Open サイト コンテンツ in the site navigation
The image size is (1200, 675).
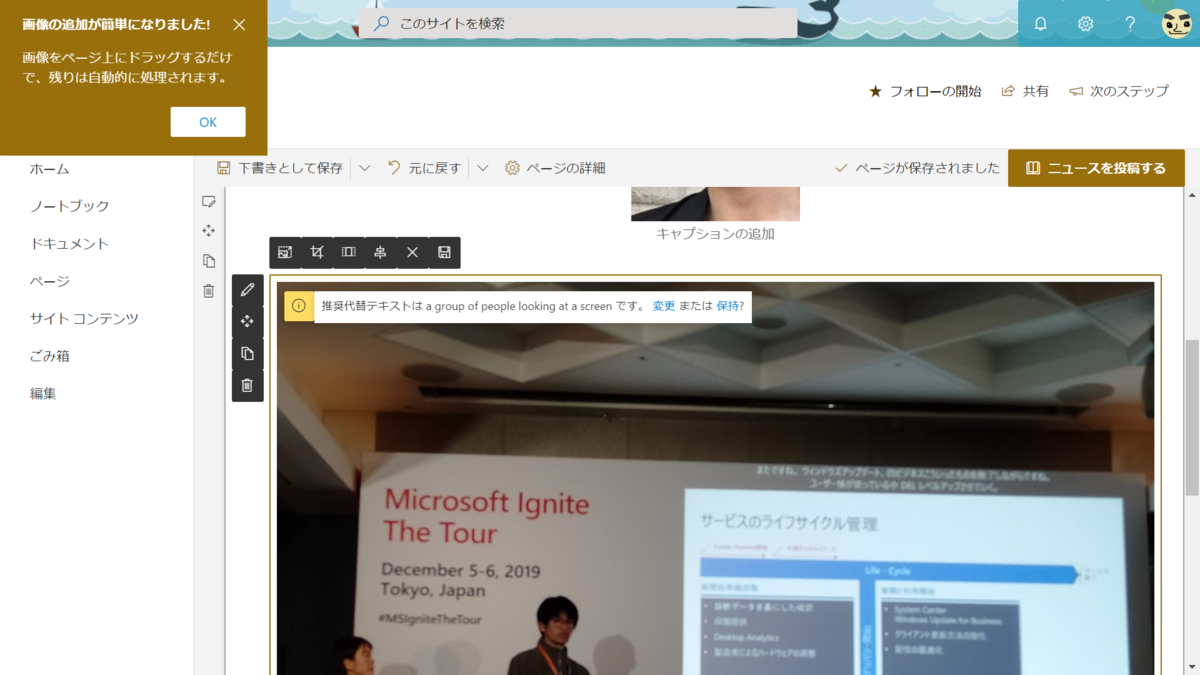84,319
